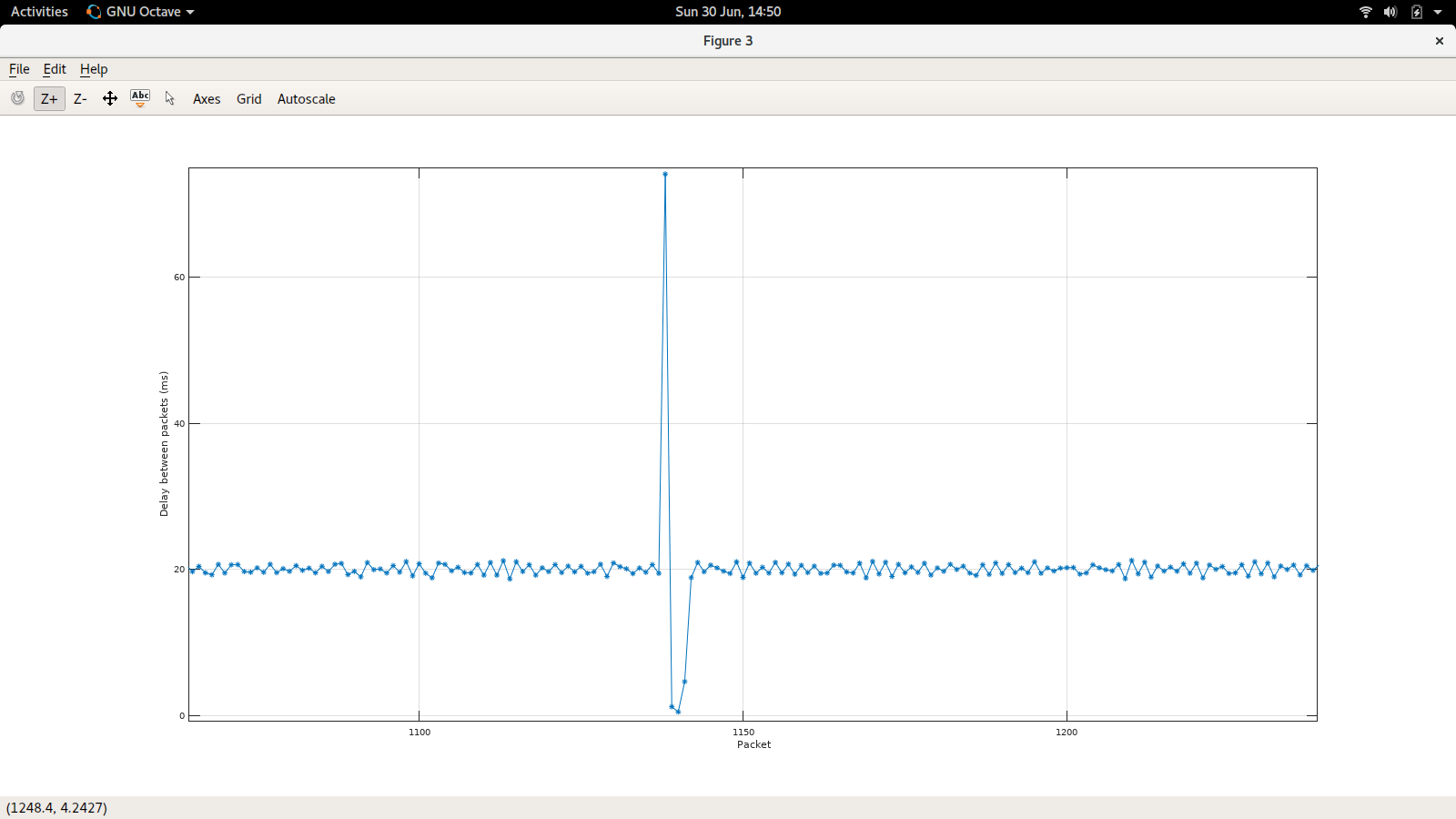Click the 1200 x-axis tick label
Screen dimensions: 1456x819
pos(1067,732)
